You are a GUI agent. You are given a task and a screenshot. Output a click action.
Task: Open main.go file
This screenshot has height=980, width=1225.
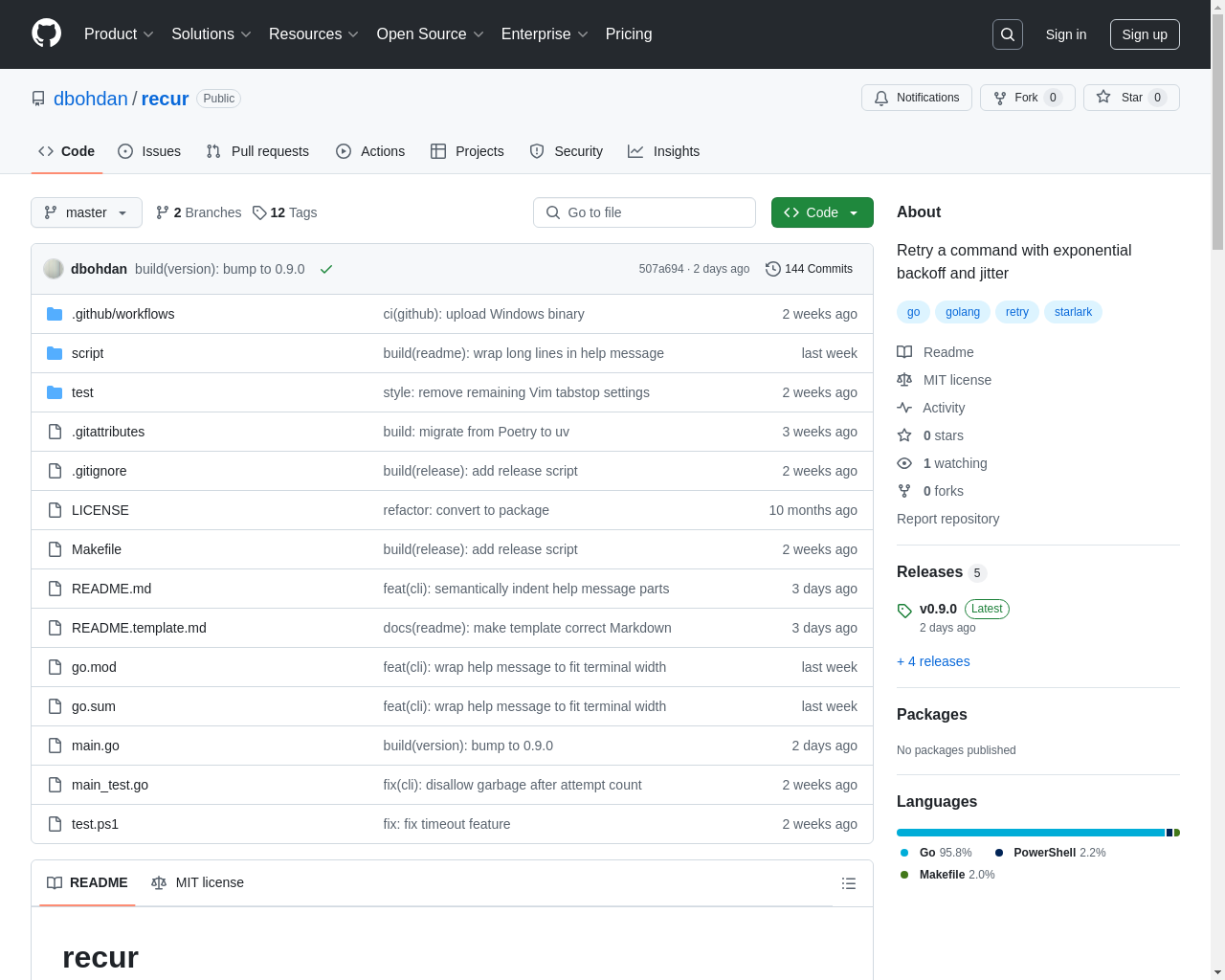96,746
